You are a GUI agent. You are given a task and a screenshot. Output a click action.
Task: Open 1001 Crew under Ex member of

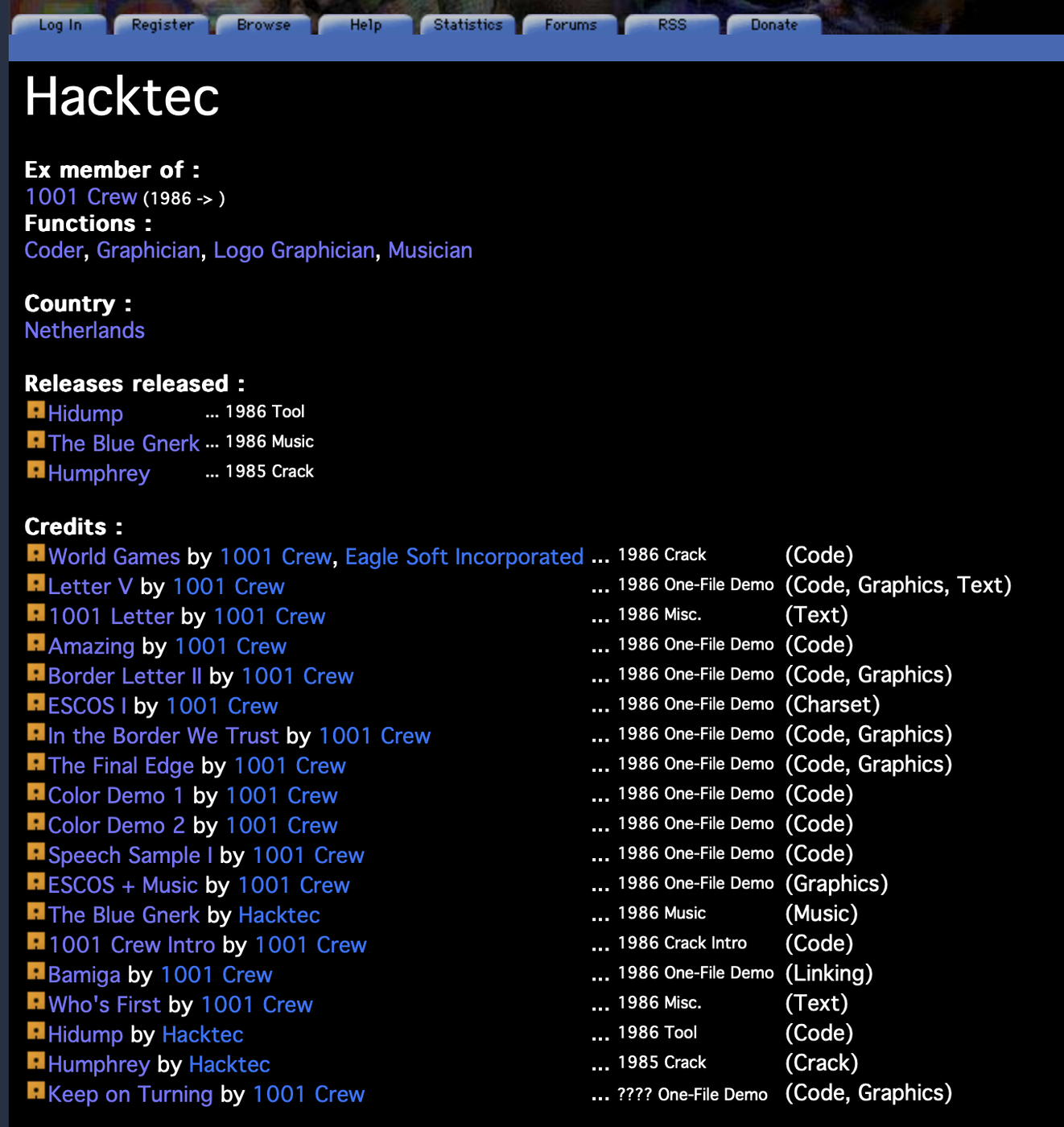(80, 197)
